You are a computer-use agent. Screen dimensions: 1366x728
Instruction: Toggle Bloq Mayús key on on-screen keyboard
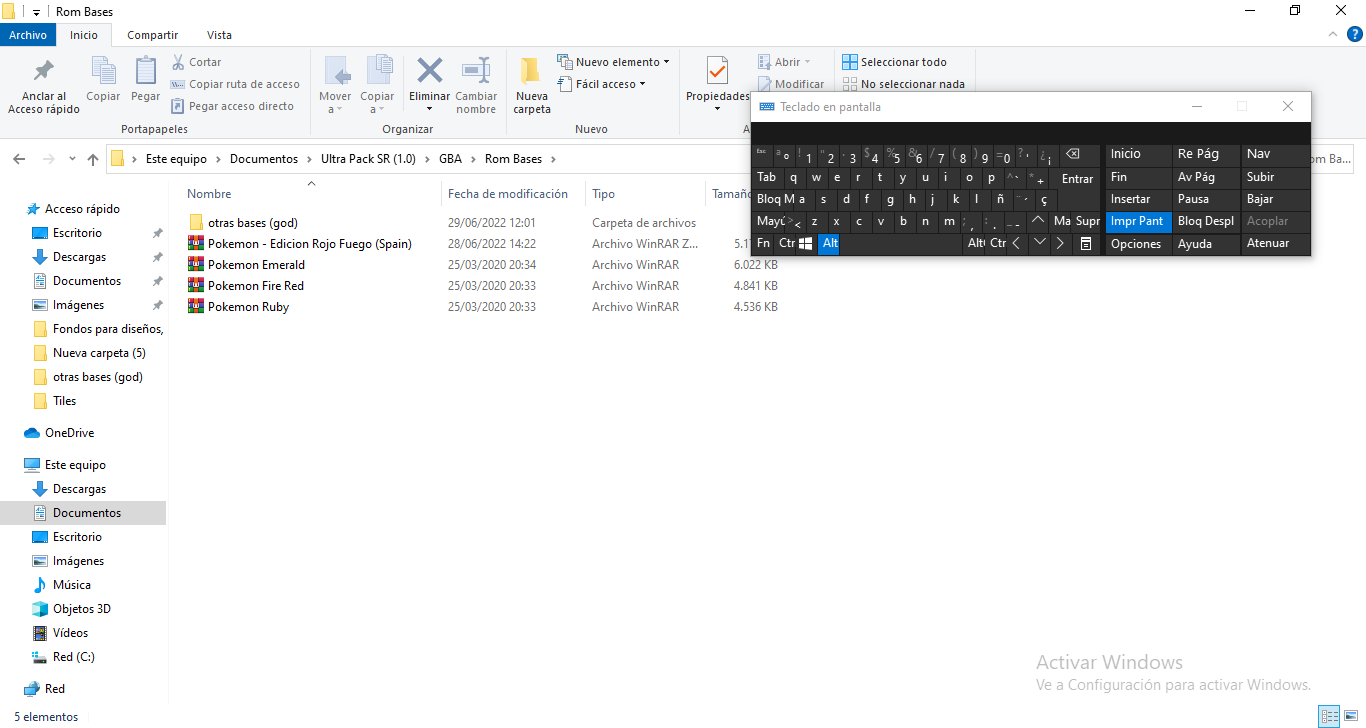pyautogui.click(x=781, y=199)
